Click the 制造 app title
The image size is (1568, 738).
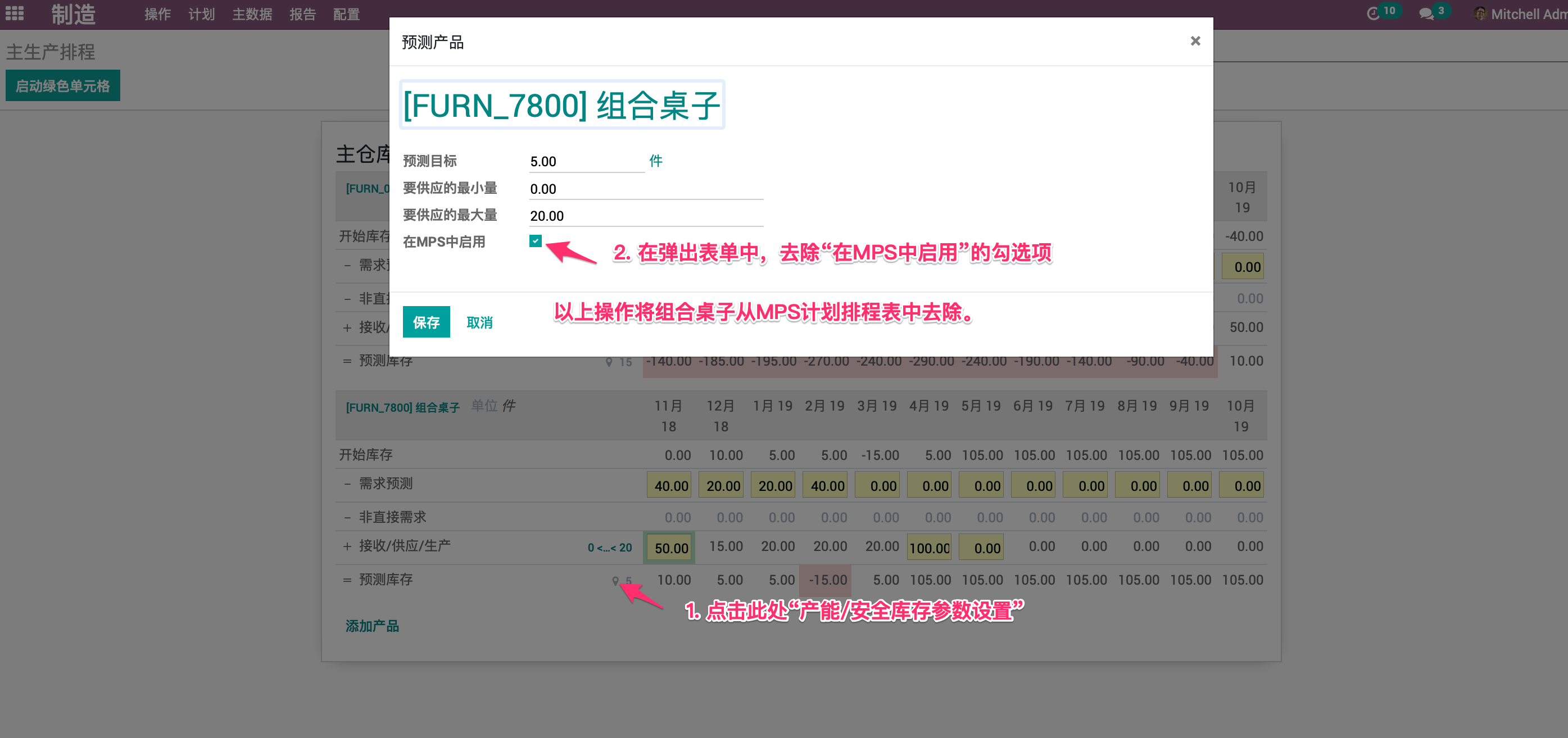point(73,14)
